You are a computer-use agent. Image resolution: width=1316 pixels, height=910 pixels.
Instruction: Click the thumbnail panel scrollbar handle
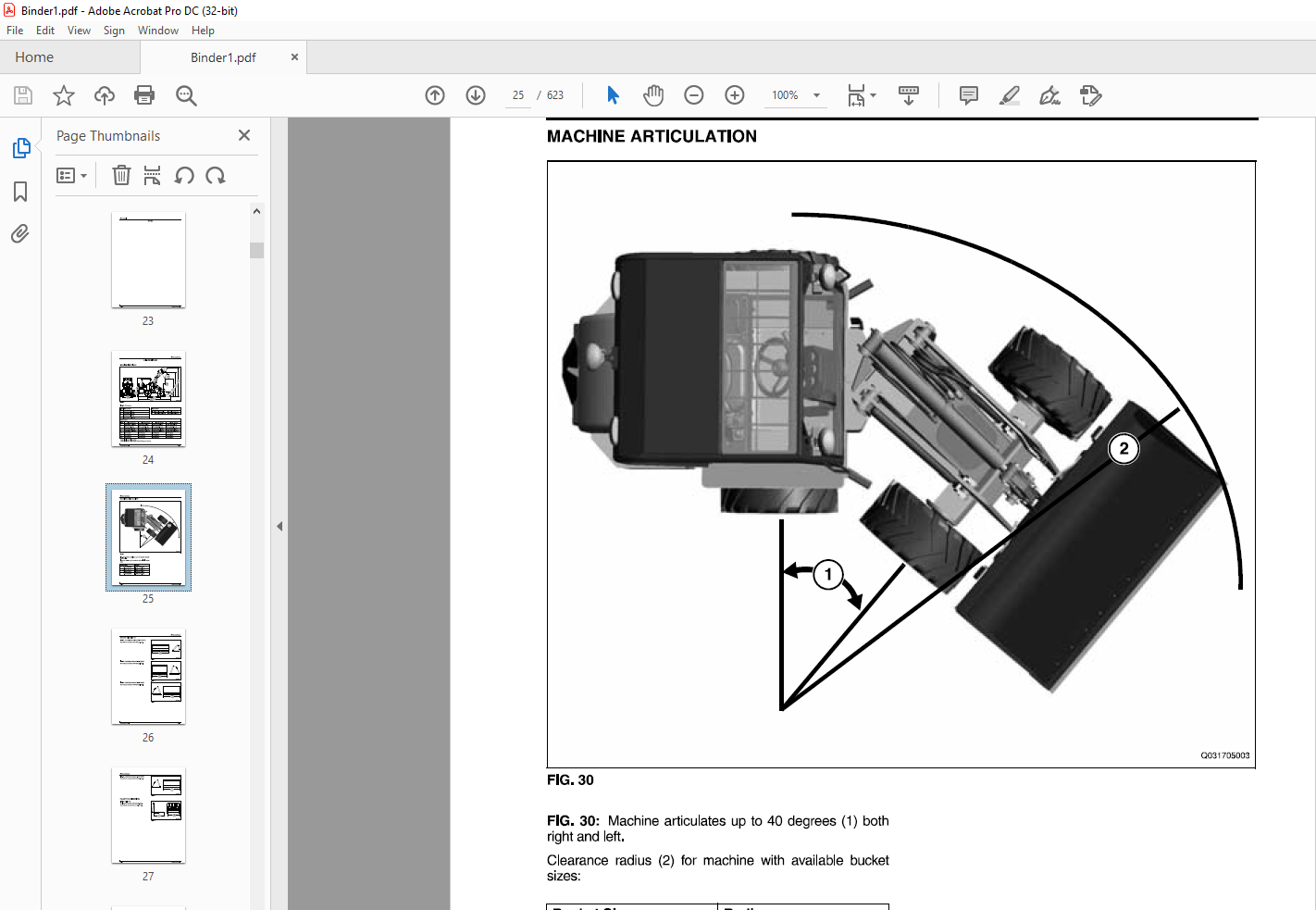tap(256, 250)
